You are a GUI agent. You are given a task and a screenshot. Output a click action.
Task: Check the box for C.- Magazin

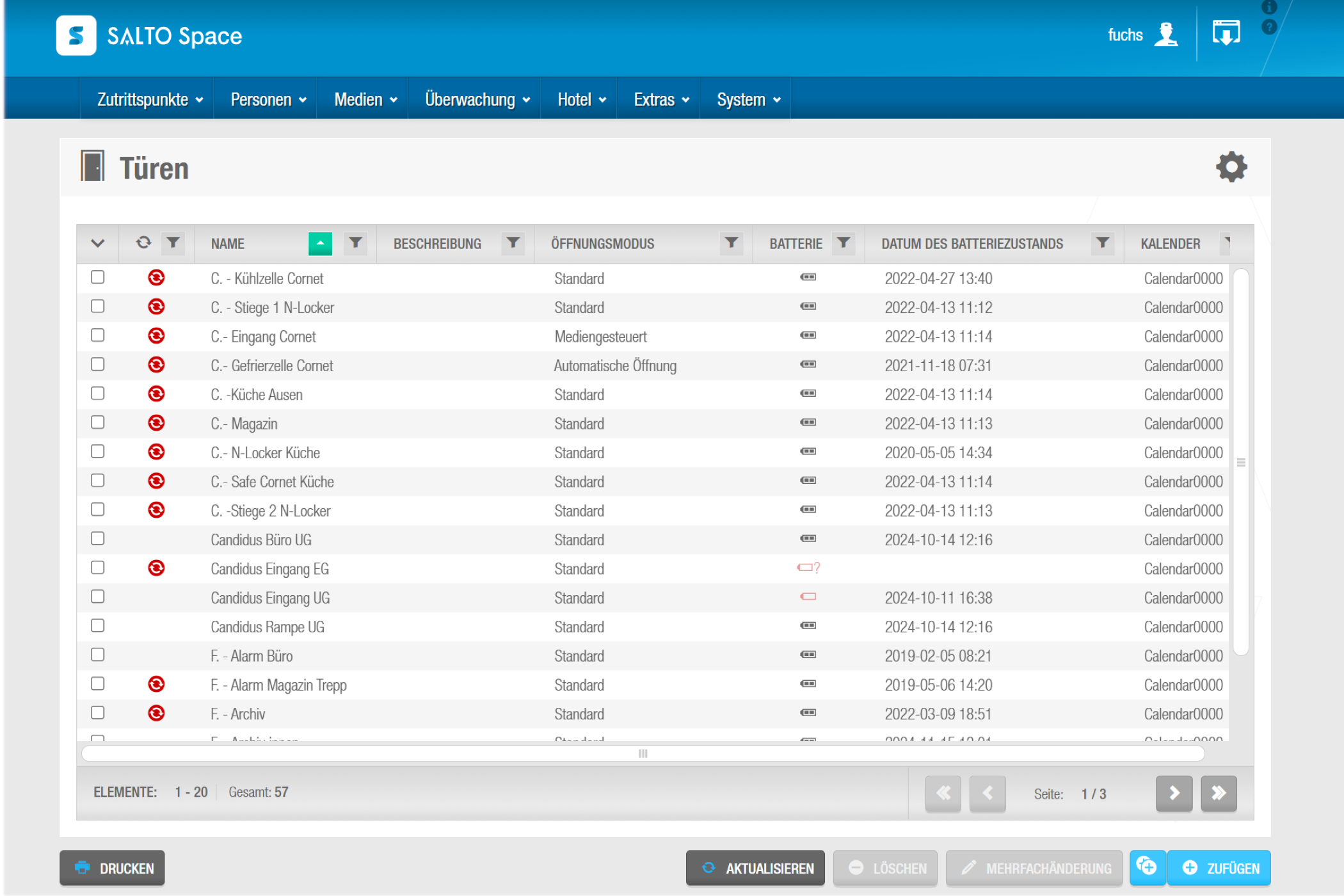click(98, 423)
